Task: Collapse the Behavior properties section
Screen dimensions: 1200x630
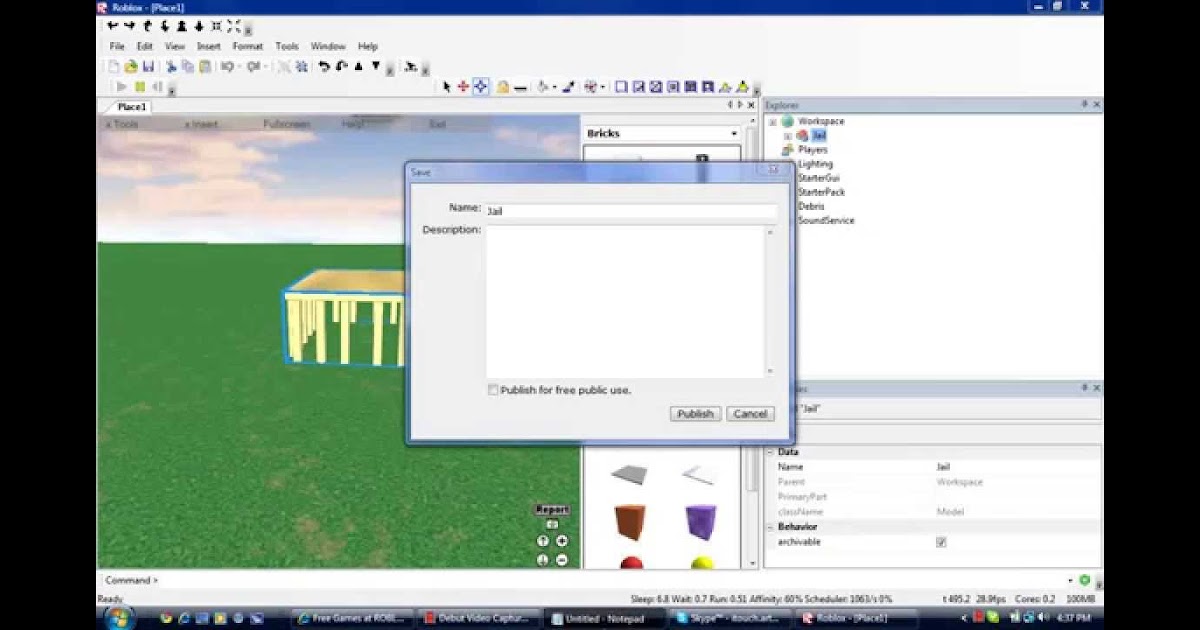Action: click(x=770, y=527)
